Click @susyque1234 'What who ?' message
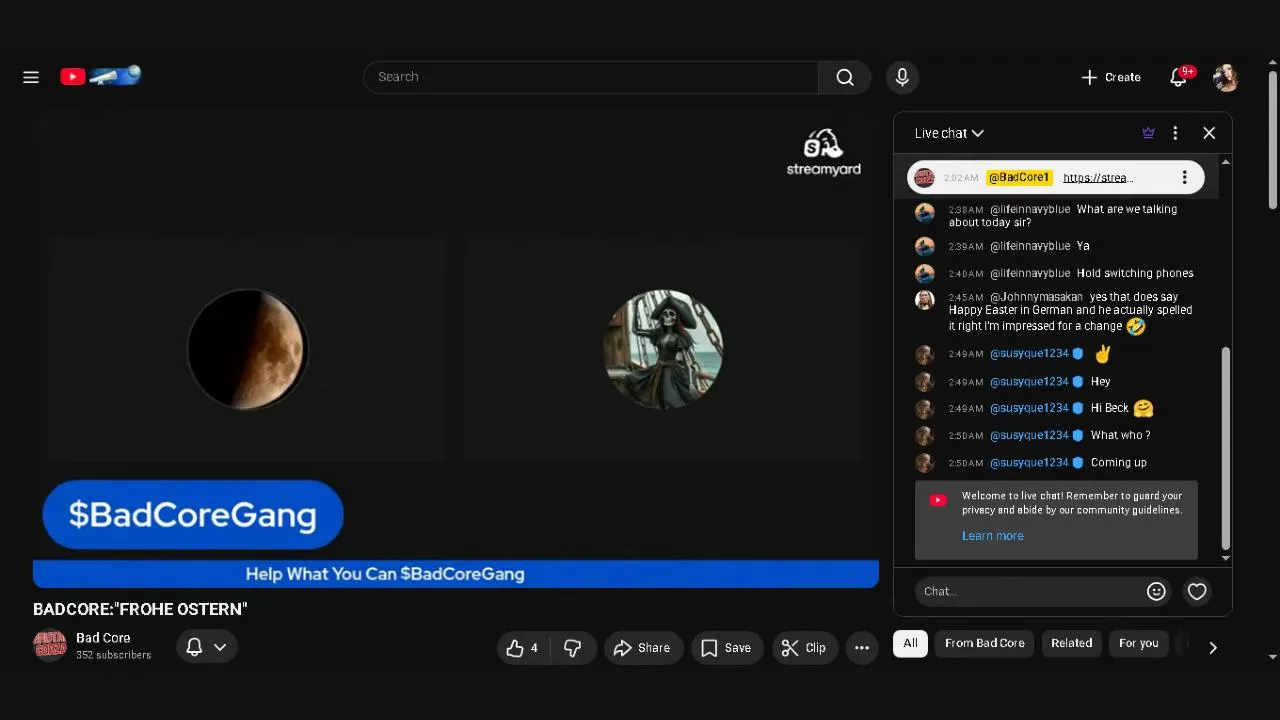The image size is (1280, 720). click(x=1120, y=435)
